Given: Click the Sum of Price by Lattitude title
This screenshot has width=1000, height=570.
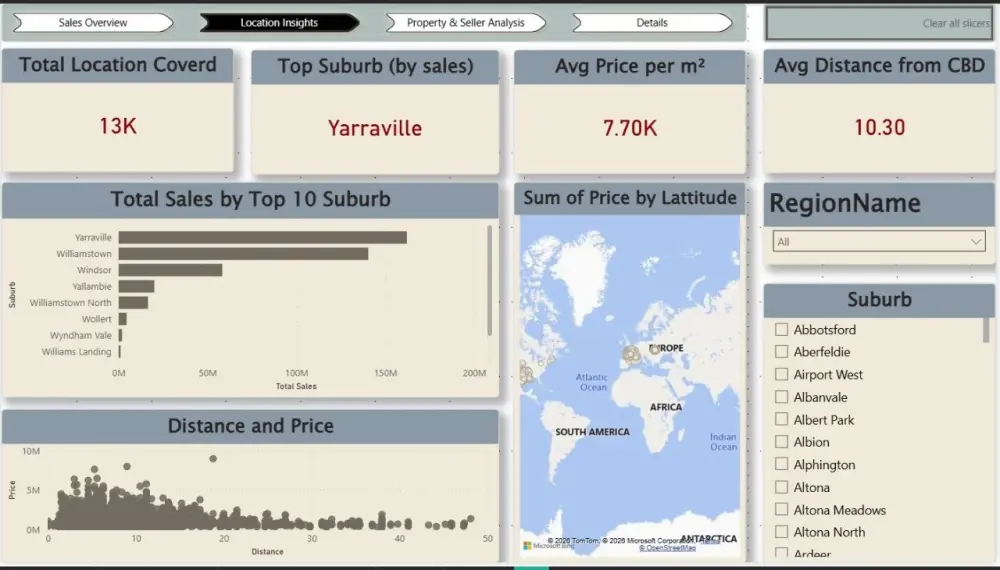Looking at the screenshot, I should tap(630, 198).
